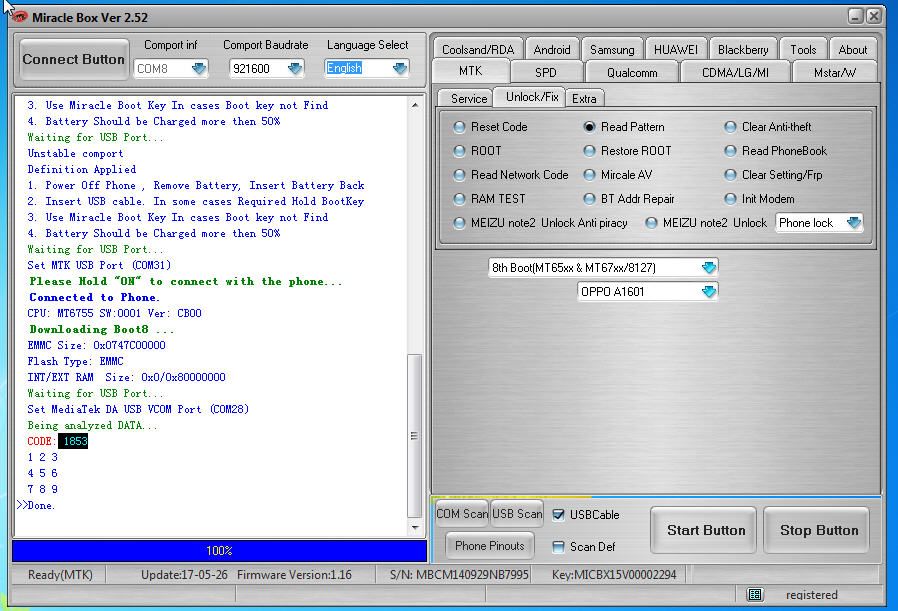Switch to the Coolsand/RDA tab
This screenshot has height=611, width=898.
[x=478, y=50]
